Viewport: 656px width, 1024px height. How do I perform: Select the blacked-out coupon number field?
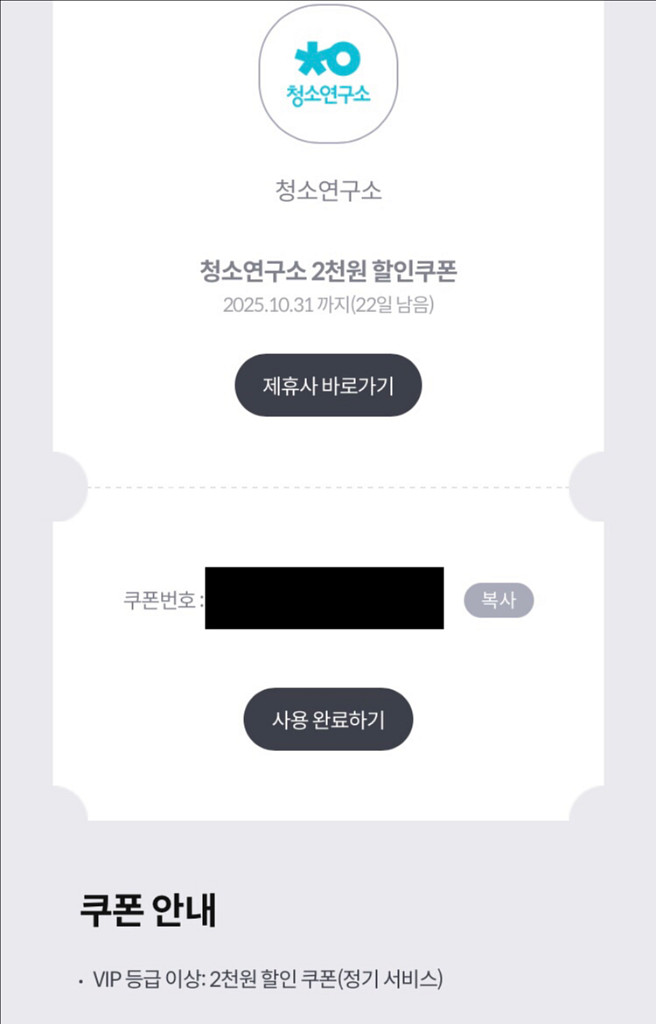pyautogui.click(x=324, y=598)
